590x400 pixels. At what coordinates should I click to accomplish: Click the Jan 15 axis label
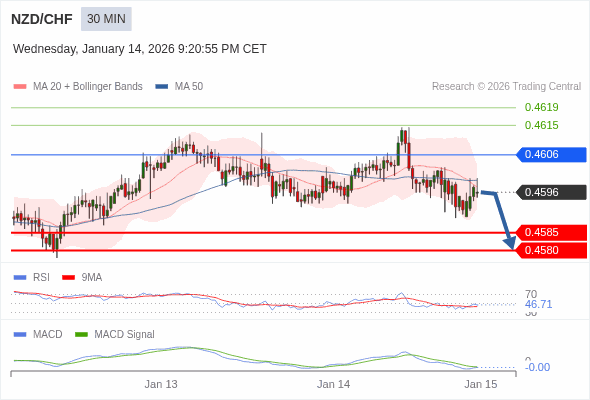(481, 384)
